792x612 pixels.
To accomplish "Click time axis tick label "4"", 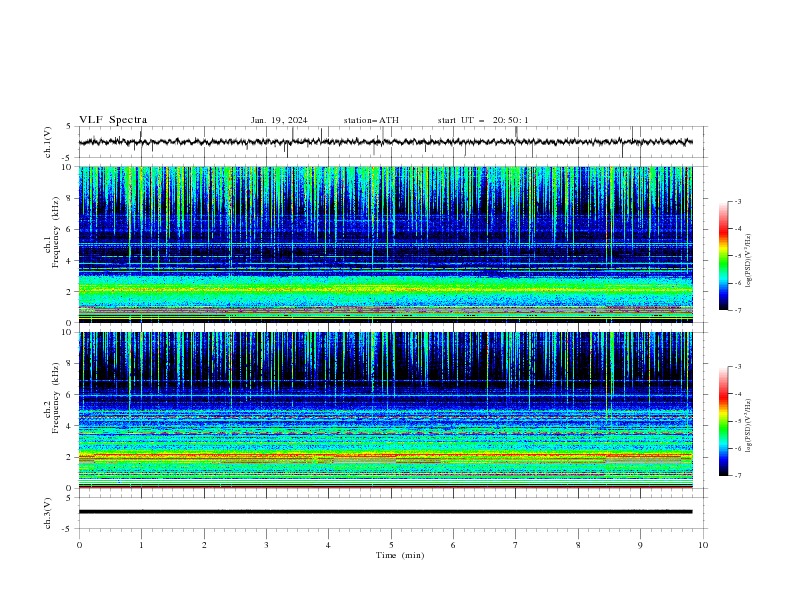I will point(328,545).
